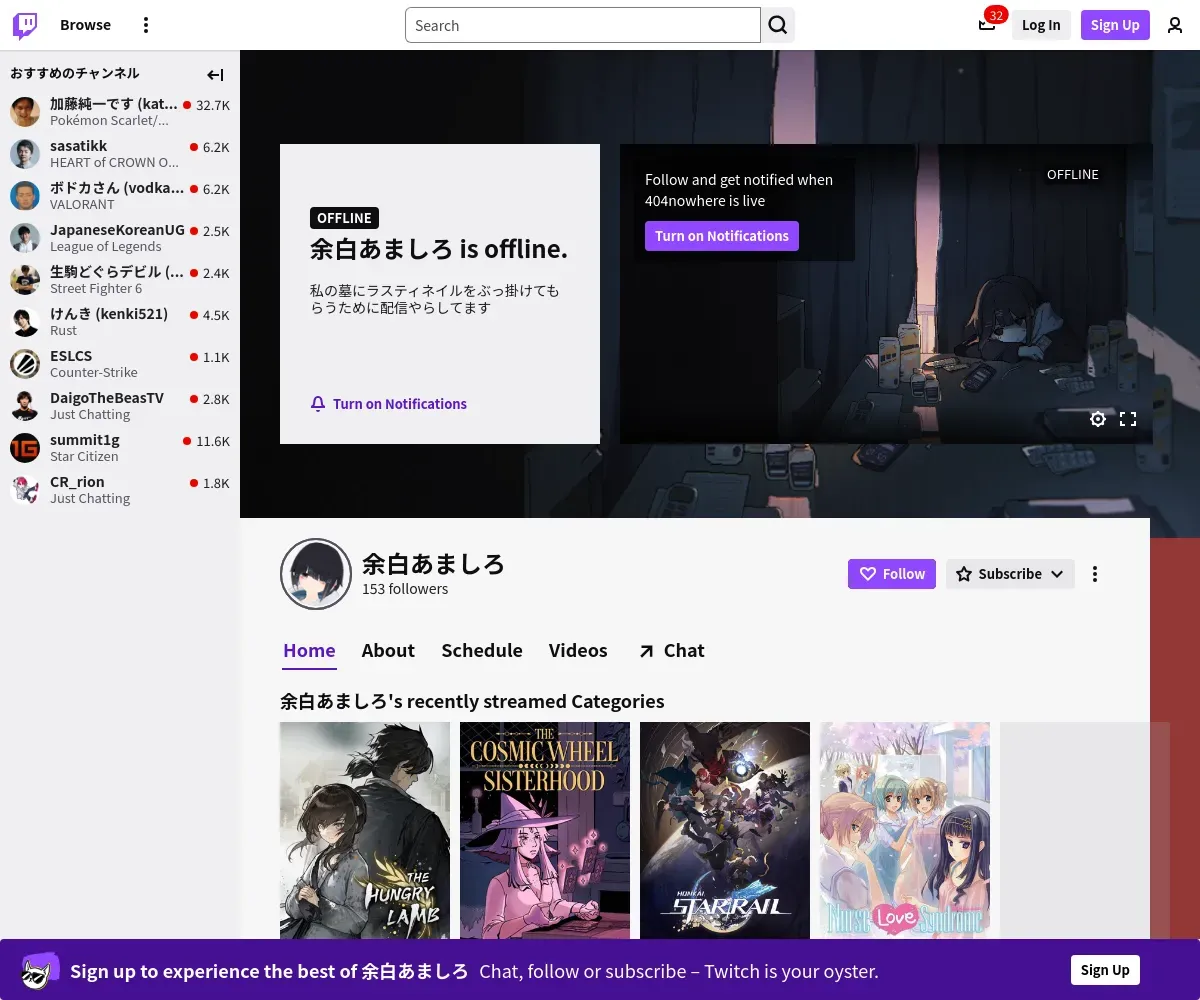Open the 余白あましろ channel avatar
The width and height of the screenshot is (1200, 1000).
click(x=316, y=574)
